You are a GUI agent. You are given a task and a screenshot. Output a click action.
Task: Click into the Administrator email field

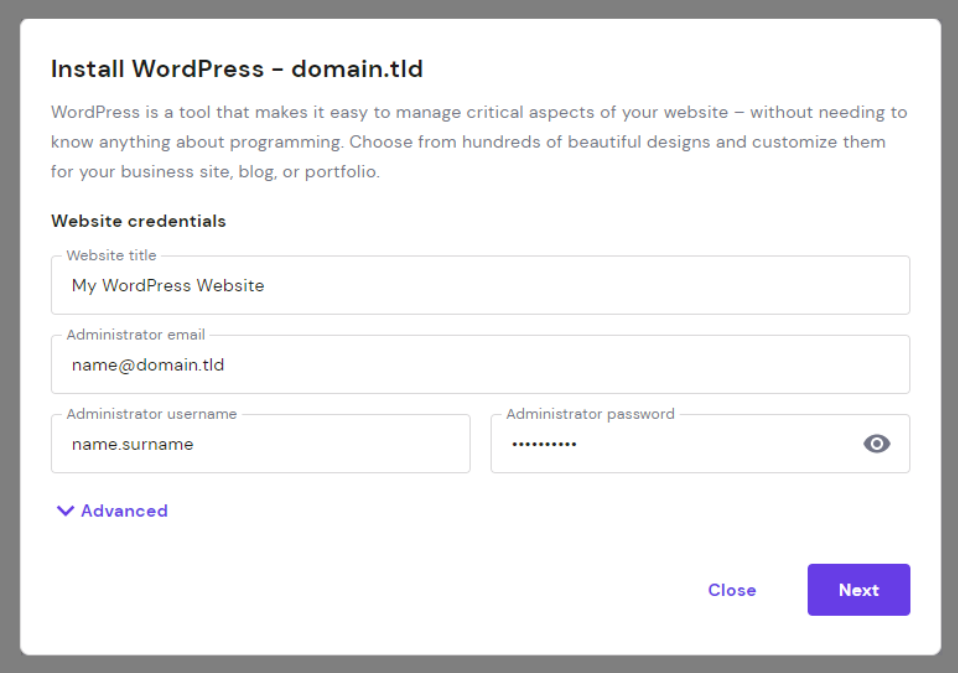pyautogui.click(x=480, y=365)
